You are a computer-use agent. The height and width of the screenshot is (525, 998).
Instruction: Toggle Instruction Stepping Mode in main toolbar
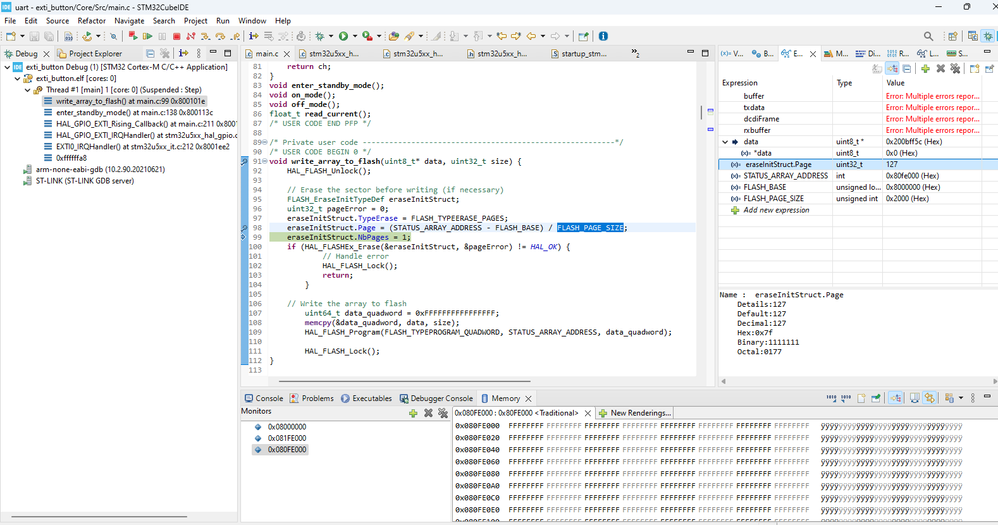(x=253, y=36)
